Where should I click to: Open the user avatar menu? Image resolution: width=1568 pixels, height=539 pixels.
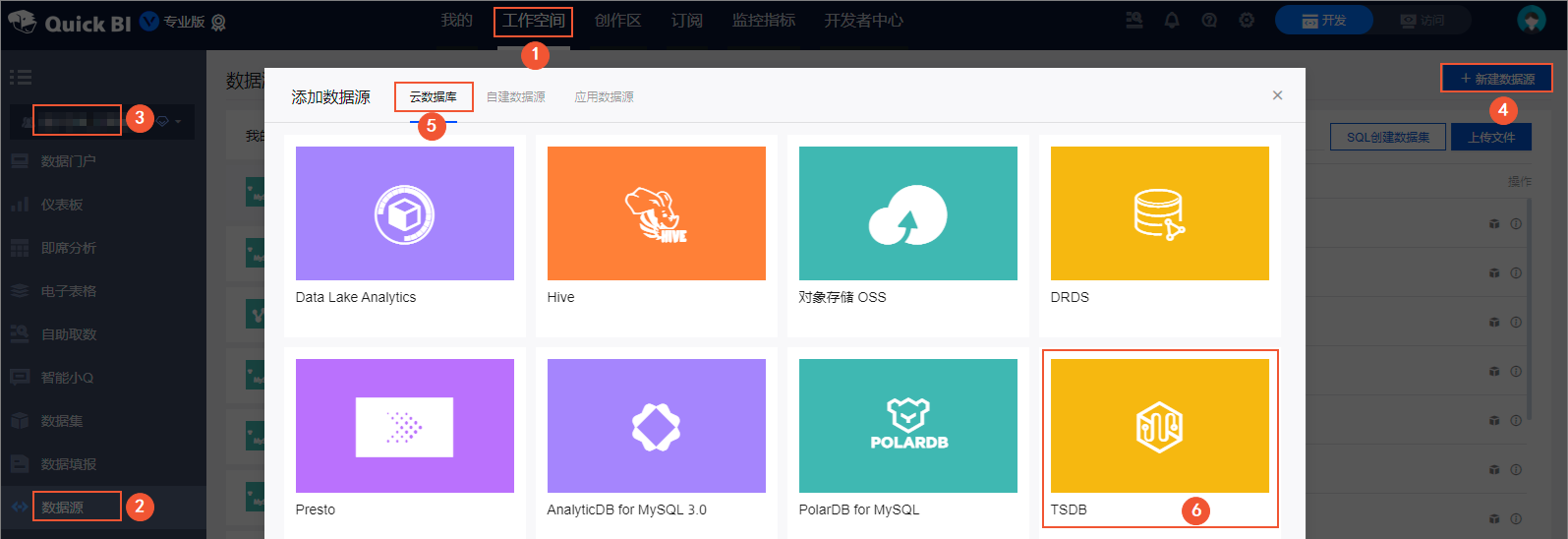[1531, 21]
